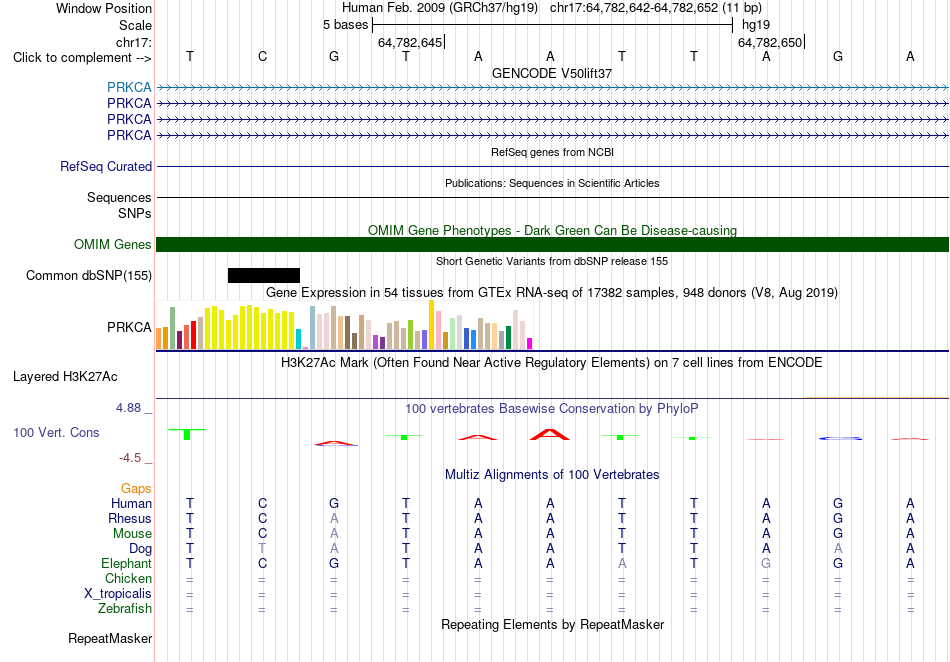The image size is (950, 662).
Task: Click the light-blue PRKCA transcript label
Action: tap(129, 87)
